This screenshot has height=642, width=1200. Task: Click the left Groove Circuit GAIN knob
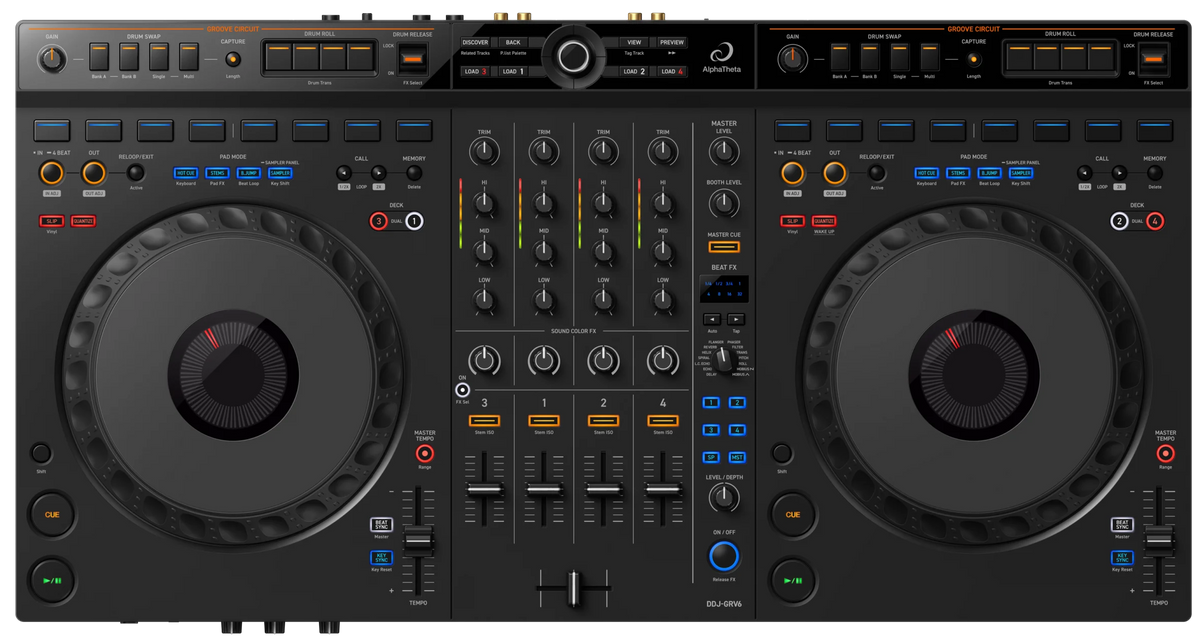point(52,60)
